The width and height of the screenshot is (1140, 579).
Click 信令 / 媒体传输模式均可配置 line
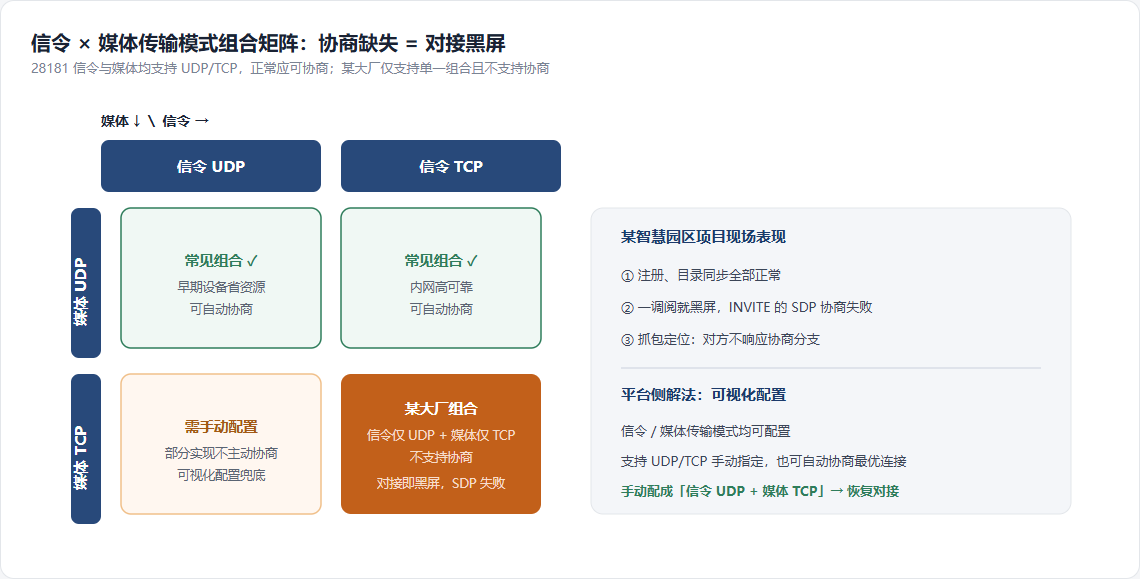coord(705,431)
